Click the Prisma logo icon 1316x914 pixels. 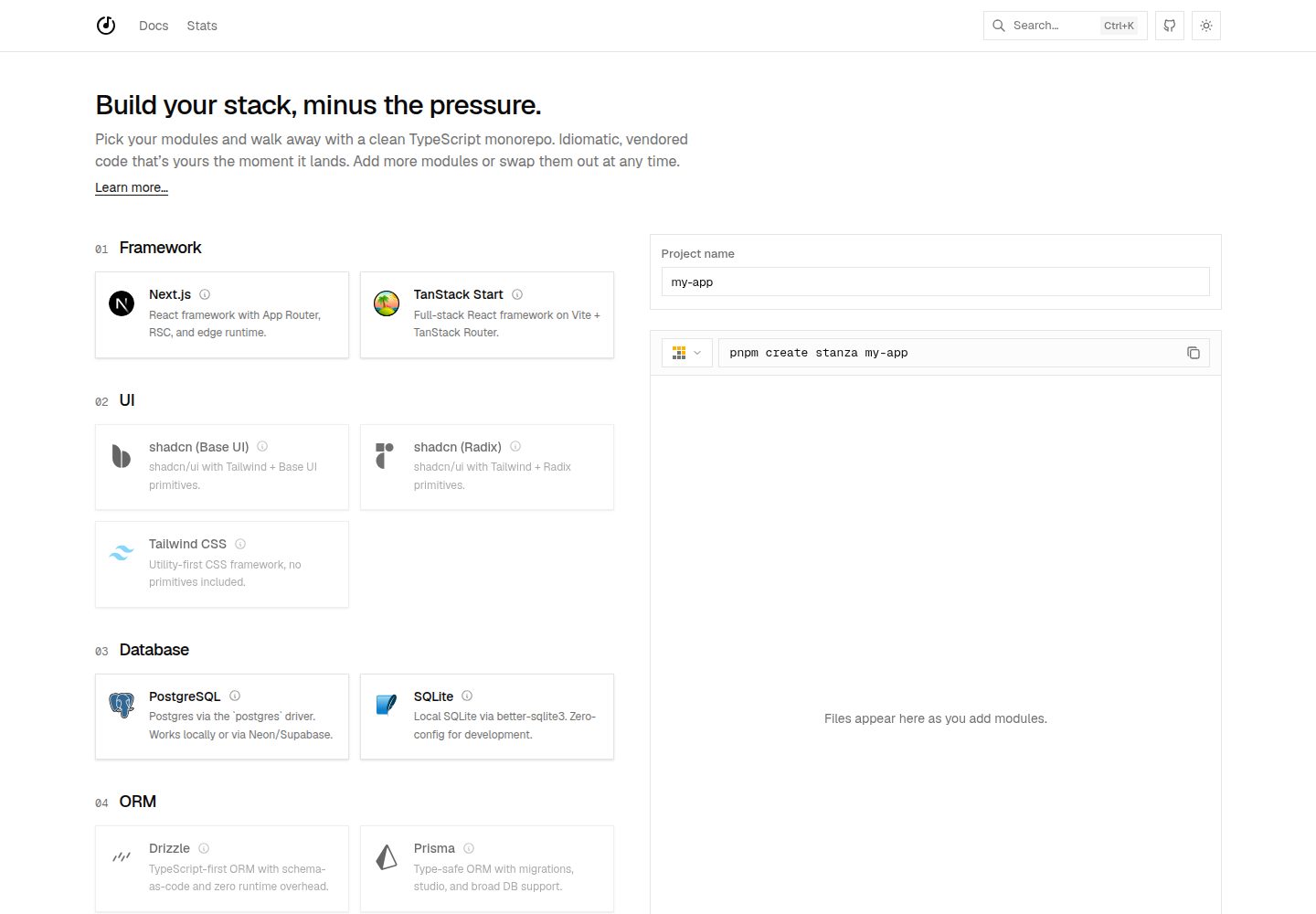pos(387,856)
